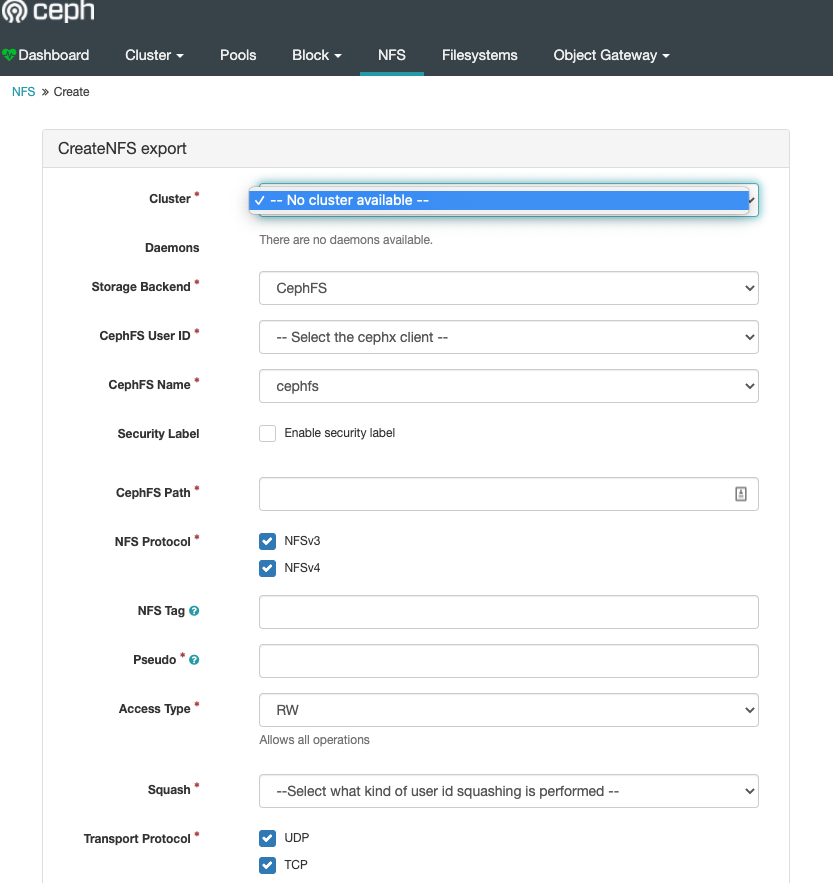Open the Squash dropdown
The height and width of the screenshot is (883, 833).
coord(509,791)
